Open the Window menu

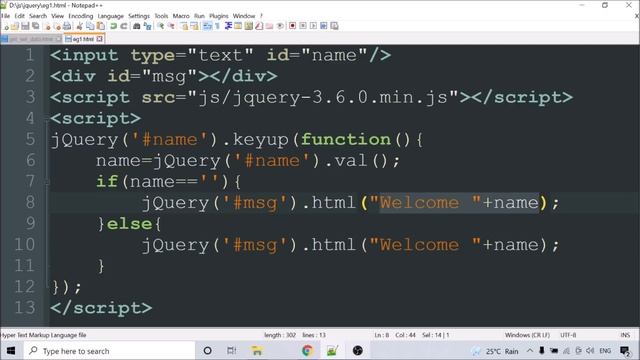[x=244, y=16]
